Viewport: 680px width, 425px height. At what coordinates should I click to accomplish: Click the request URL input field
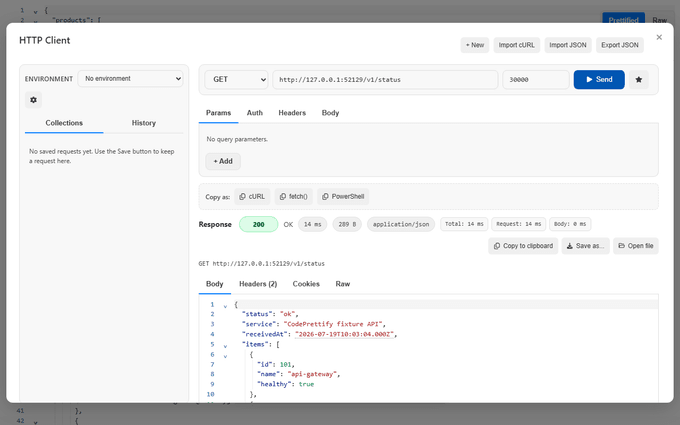[385, 79]
